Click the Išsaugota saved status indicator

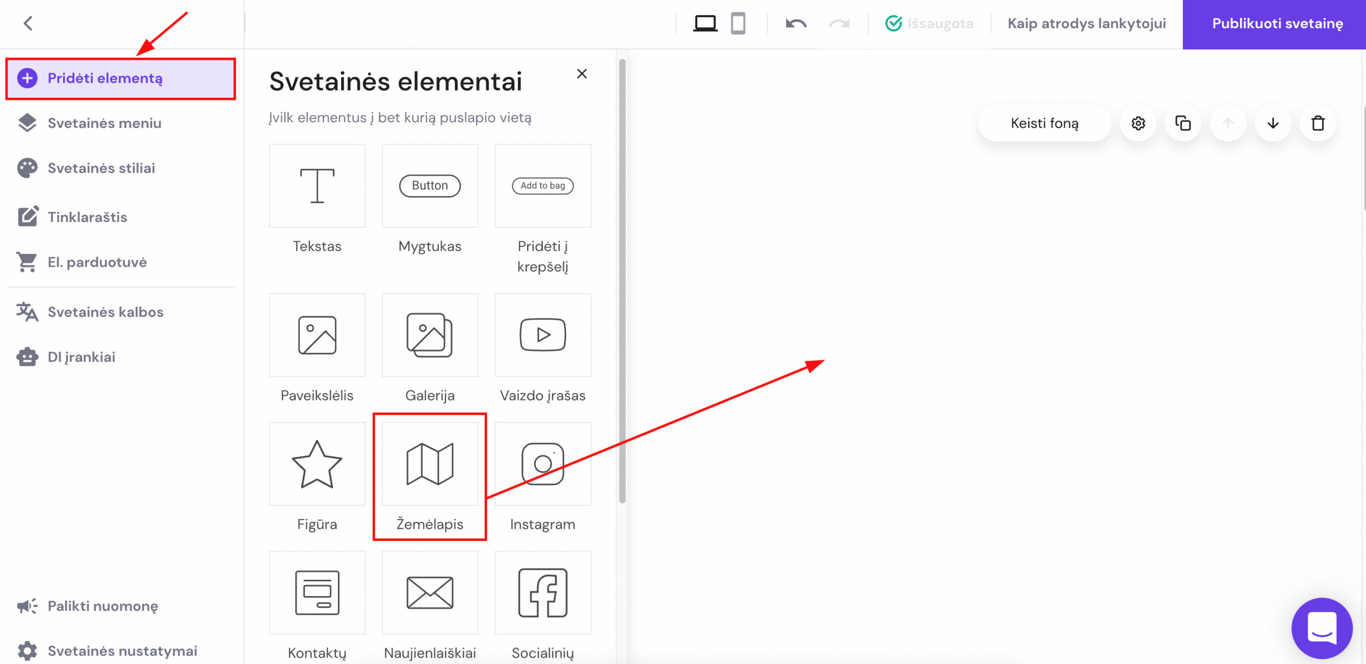point(929,23)
